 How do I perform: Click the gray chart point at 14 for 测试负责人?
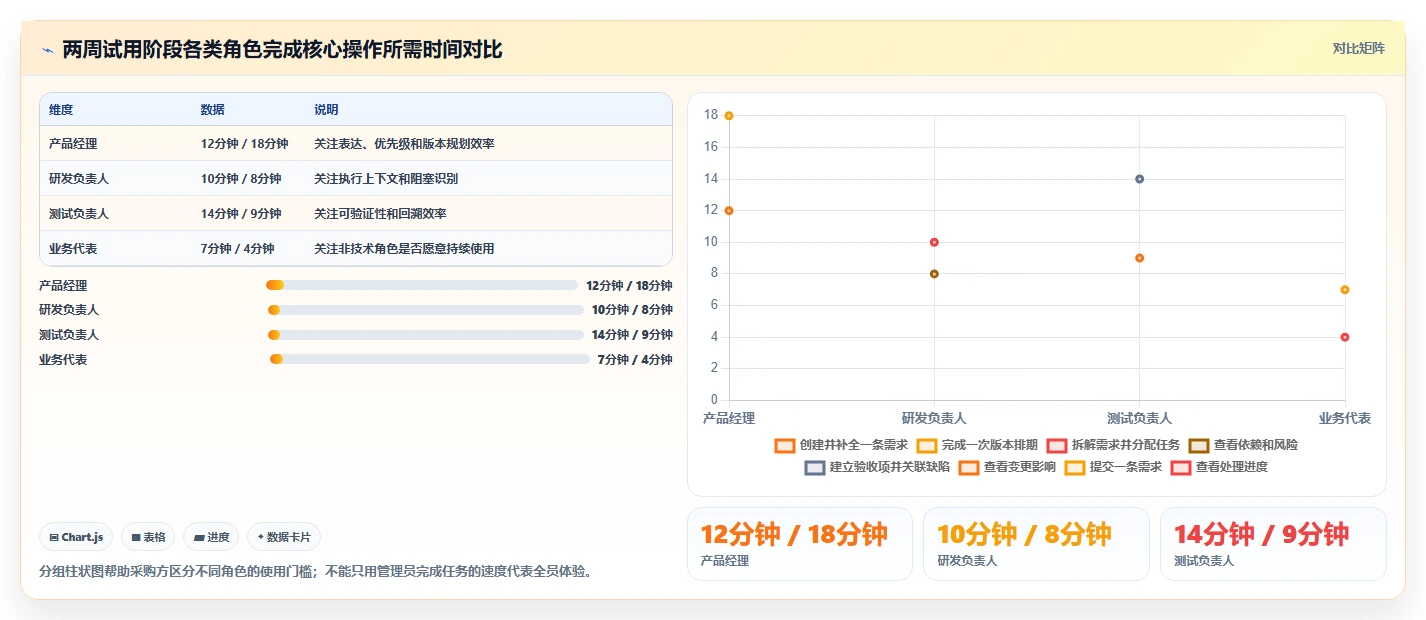click(1139, 179)
